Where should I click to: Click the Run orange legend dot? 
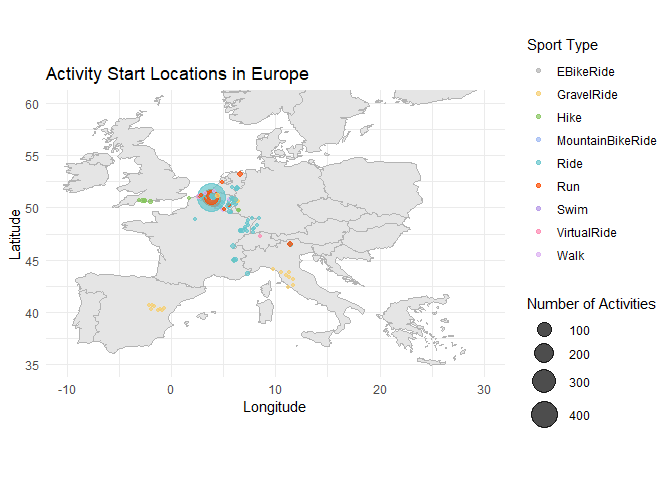click(539, 187)
